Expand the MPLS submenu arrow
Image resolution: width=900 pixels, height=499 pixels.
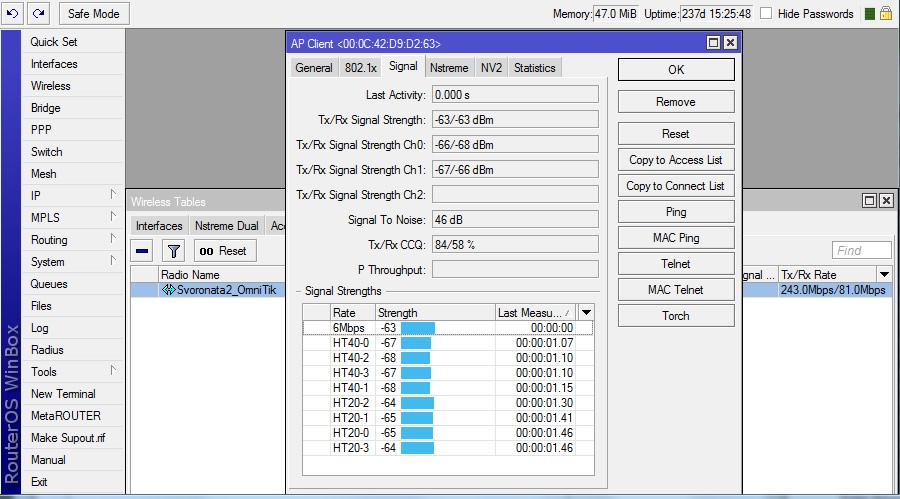click(x=113, y=216)
